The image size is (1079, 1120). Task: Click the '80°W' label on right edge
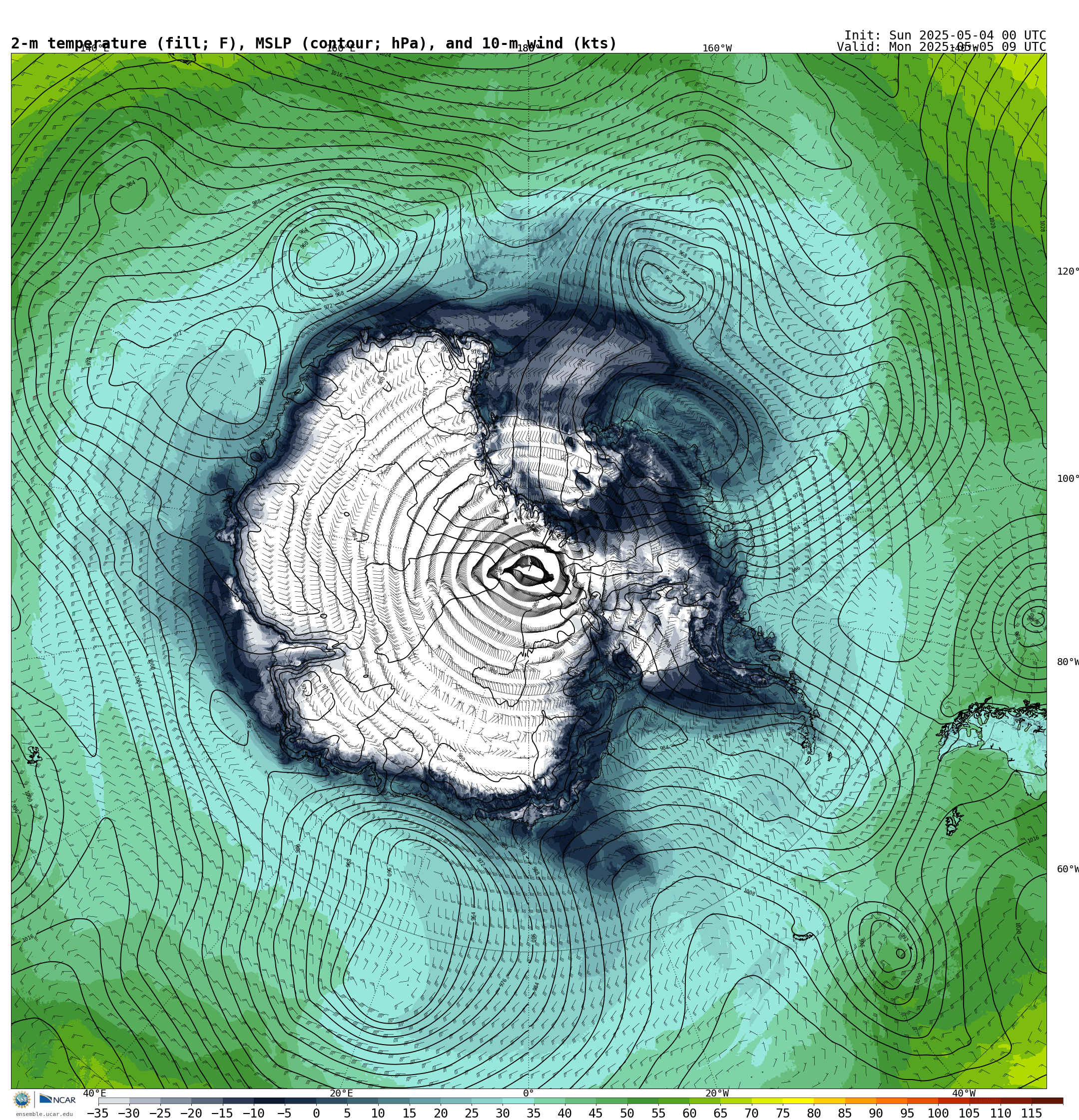click(1067, 662)
